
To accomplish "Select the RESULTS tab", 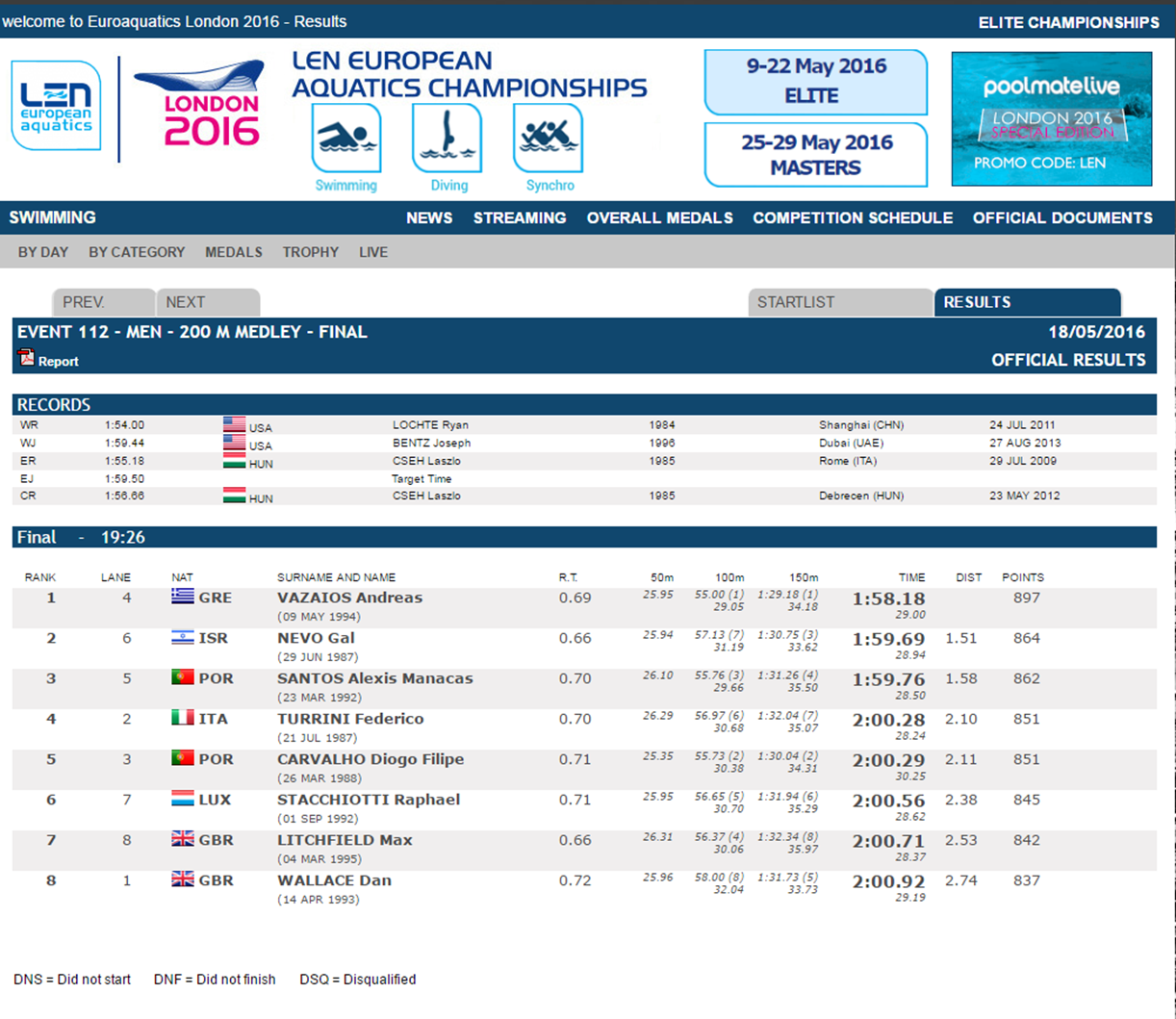I will (x=977, y=302).
